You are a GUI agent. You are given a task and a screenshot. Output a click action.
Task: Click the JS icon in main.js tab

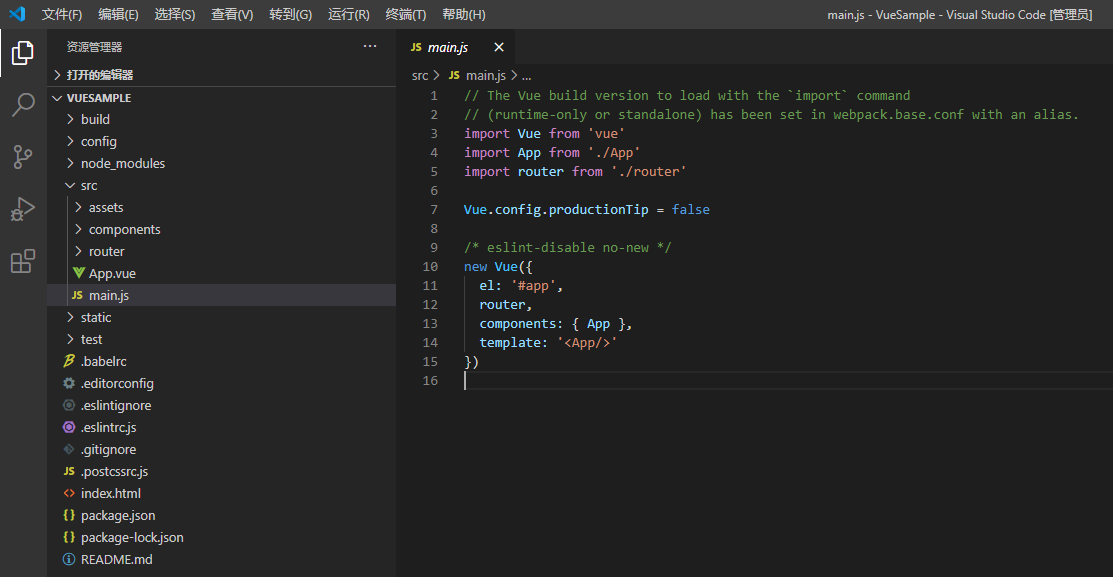point(416,47)
